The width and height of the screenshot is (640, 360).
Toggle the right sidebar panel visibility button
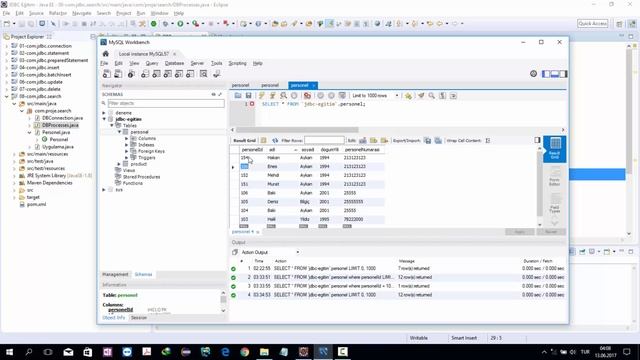pyautogui.click(x=563, y=74)
